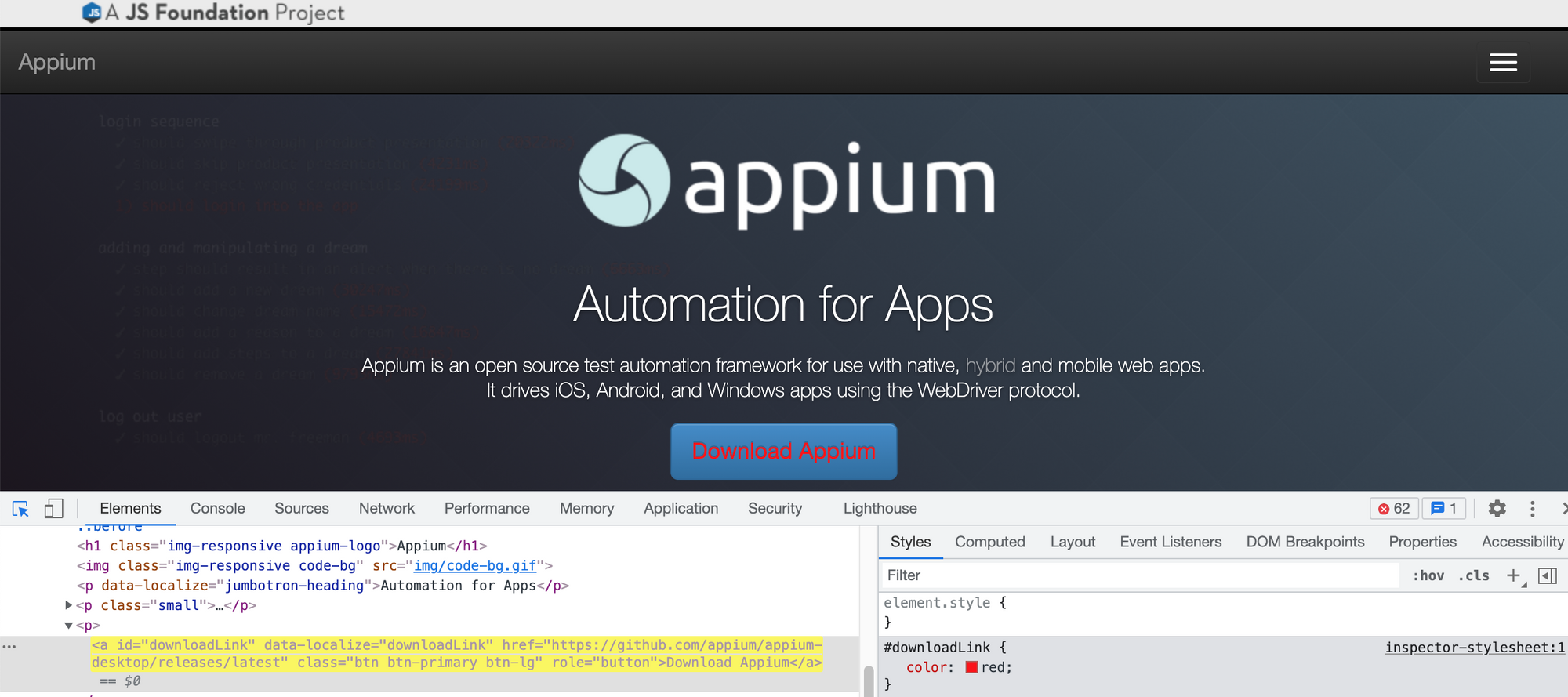Screen dimensions: 1568x697
Task: Open img/code-bg.gif source link
Action: (475, 566)
